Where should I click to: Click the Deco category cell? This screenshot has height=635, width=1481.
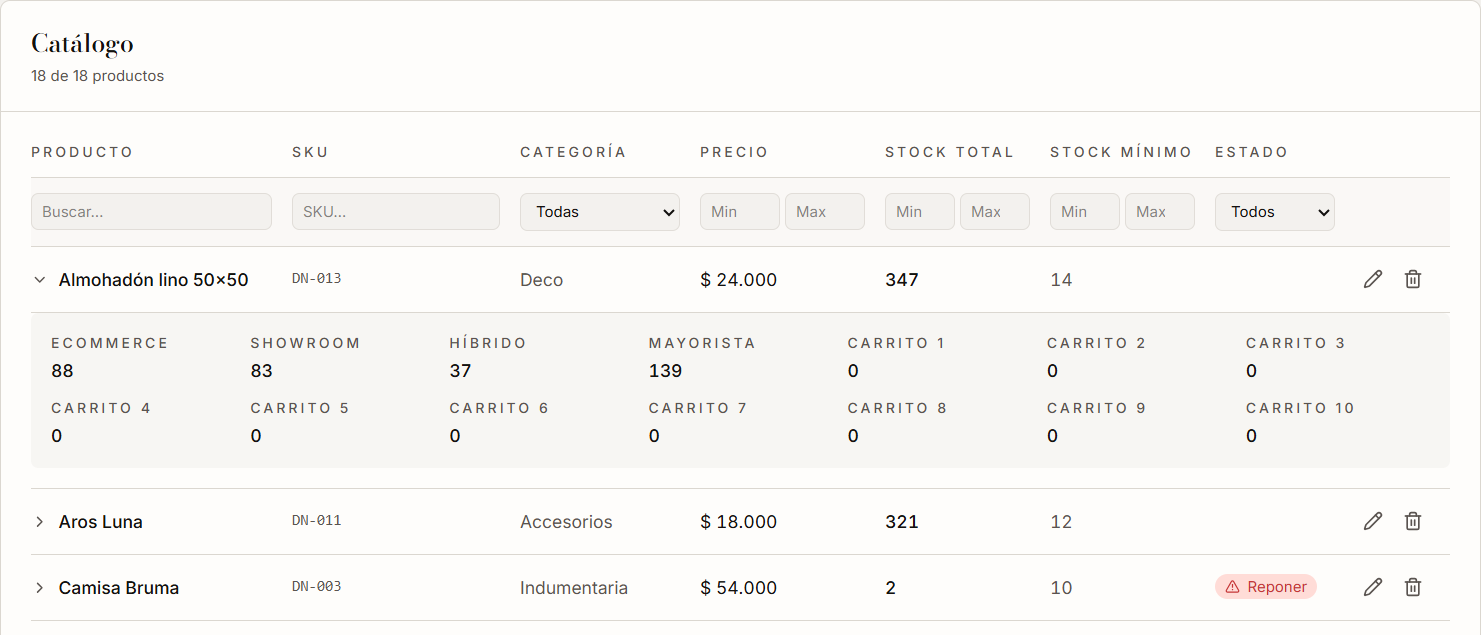click(542, 280)
